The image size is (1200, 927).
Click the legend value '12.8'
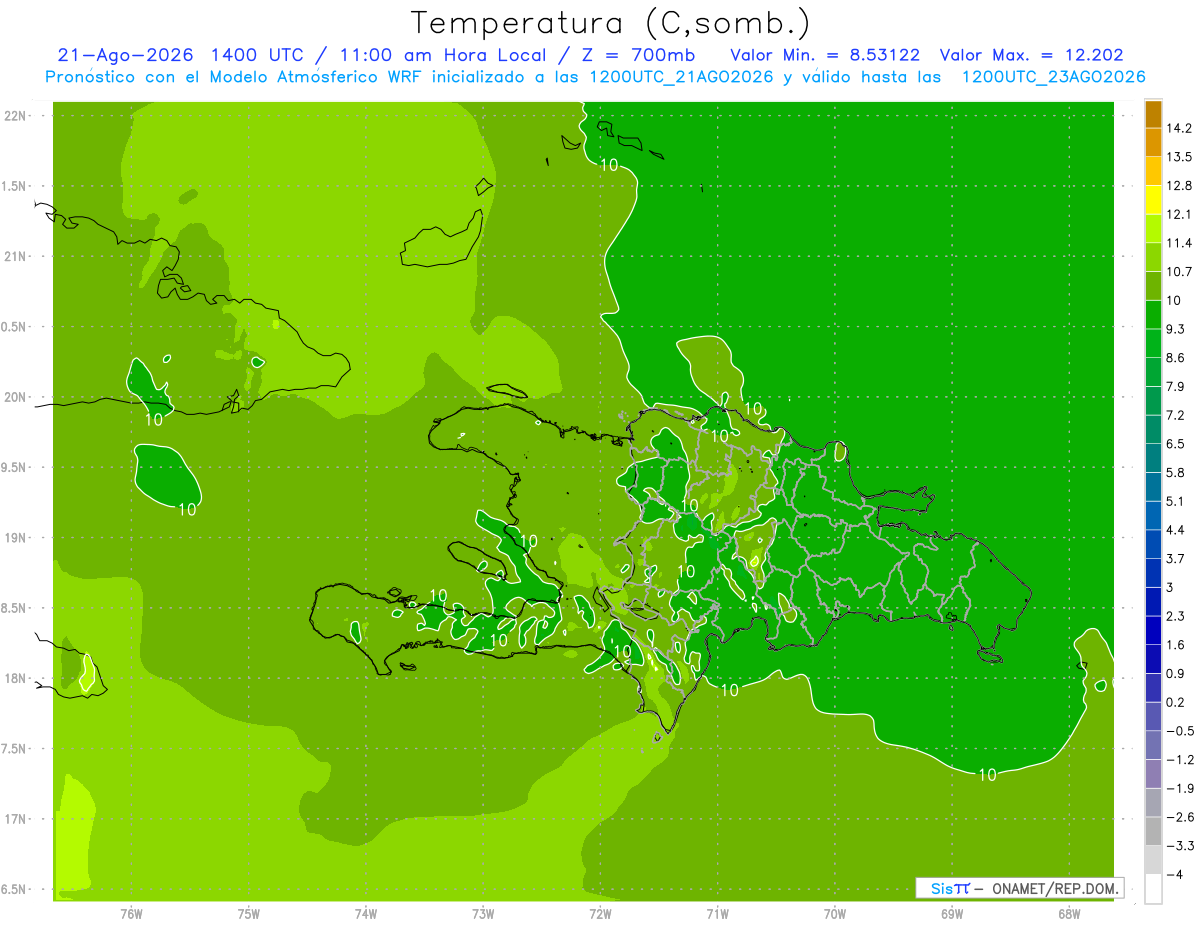tap(1179, 186)
